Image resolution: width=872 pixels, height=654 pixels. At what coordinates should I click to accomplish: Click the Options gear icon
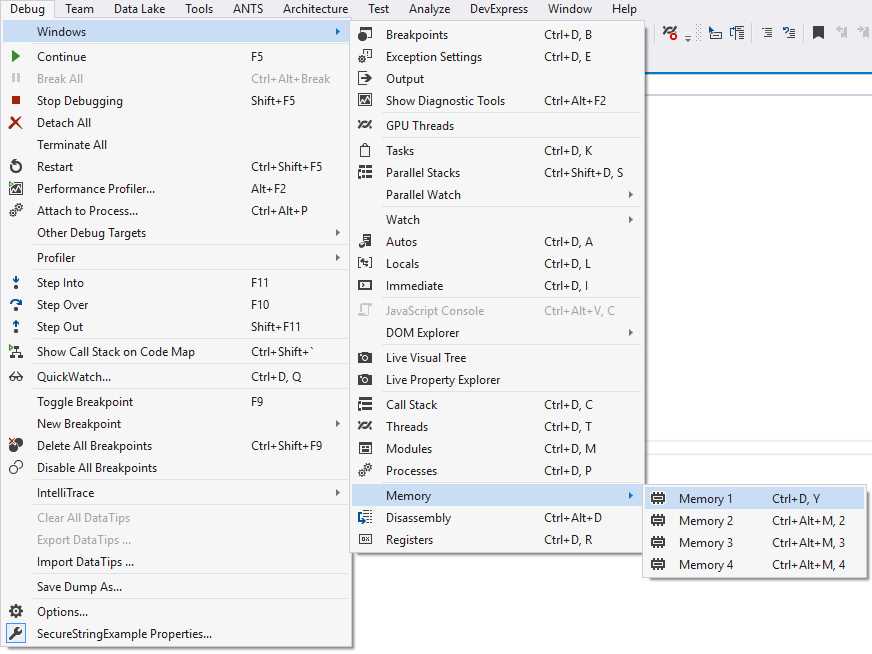[17, 610]
